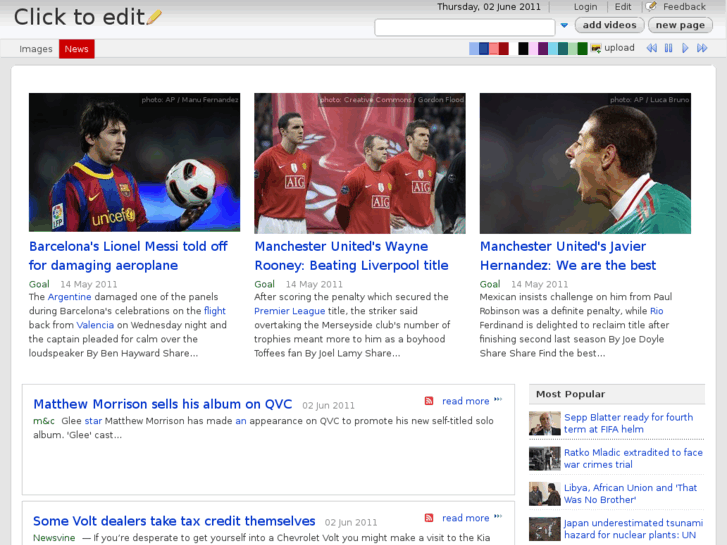Click read more for the Matthew Morrison story
The width and height of the screenshot is (727, 545).
[x=466, y=401]
